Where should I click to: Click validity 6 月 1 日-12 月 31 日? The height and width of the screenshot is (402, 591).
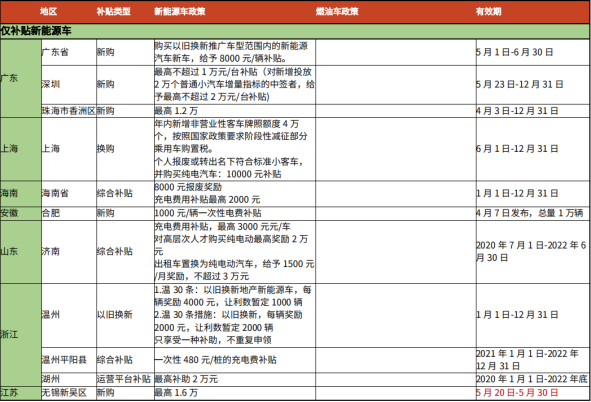(533, 148)
